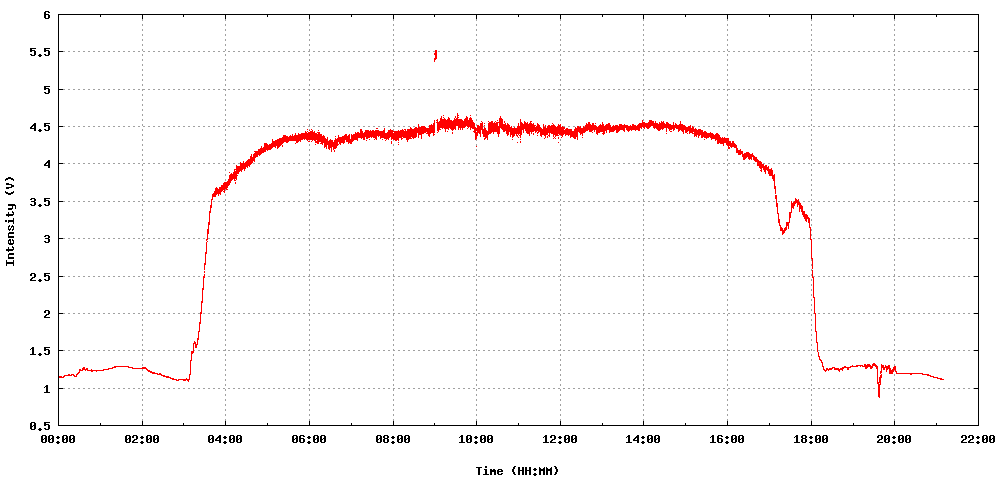The image size is (1000, 480).
Task: Click the 'Time (HH:MM)' x-axis label
Action: [x=517, y=471]
